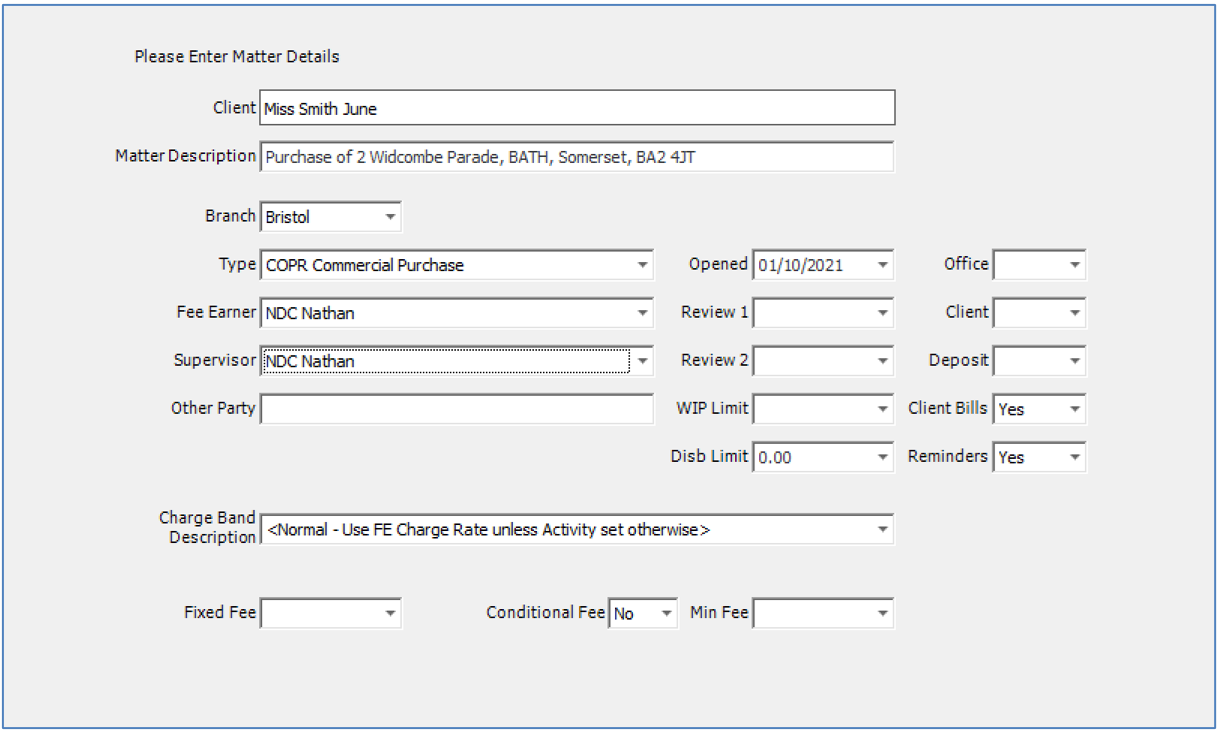Expand the WIP Limit dropdown
Image resolution: width=1217 pixels, height=730 pixels.
tap(882, 409)
